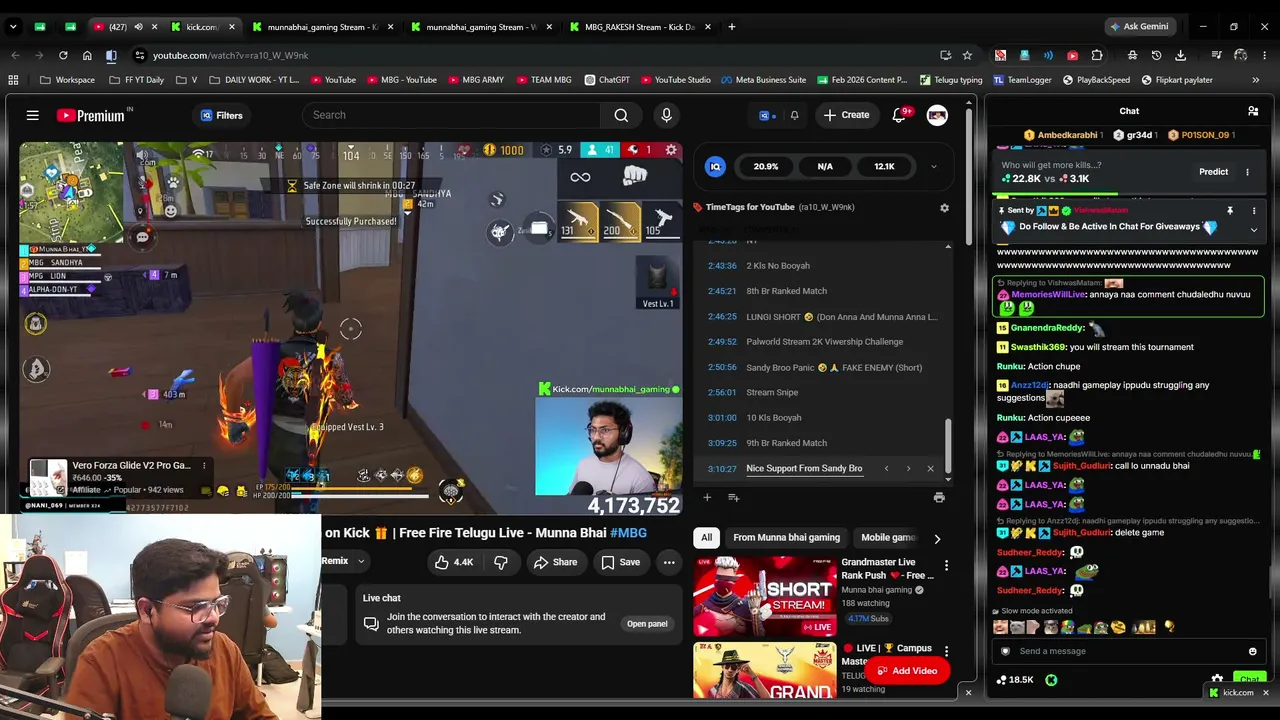
Task: Open the vidIQ score logo
Action: [x=715, y=167]
